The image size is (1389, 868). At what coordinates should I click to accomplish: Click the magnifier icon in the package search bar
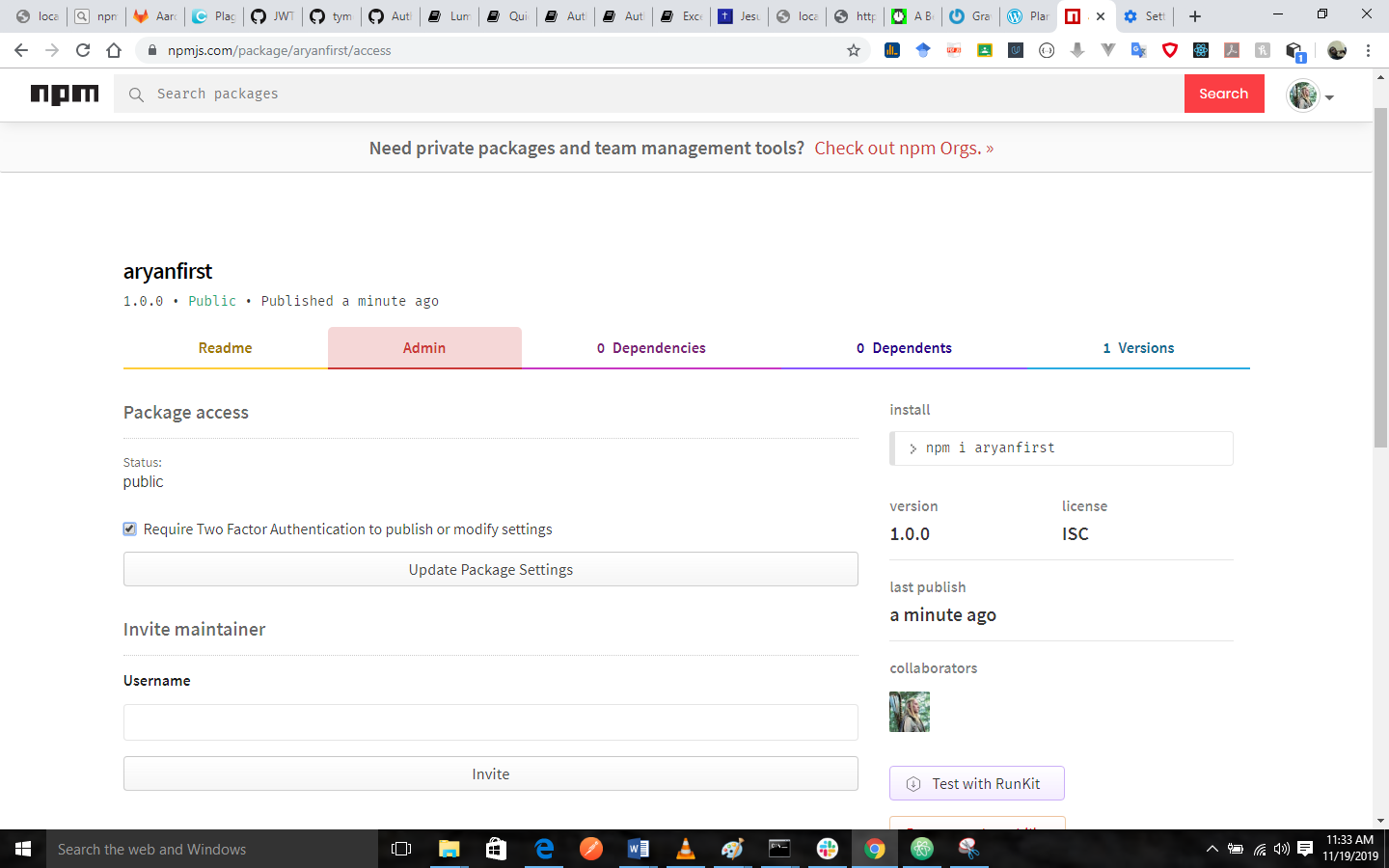click(x=136, y=95)
